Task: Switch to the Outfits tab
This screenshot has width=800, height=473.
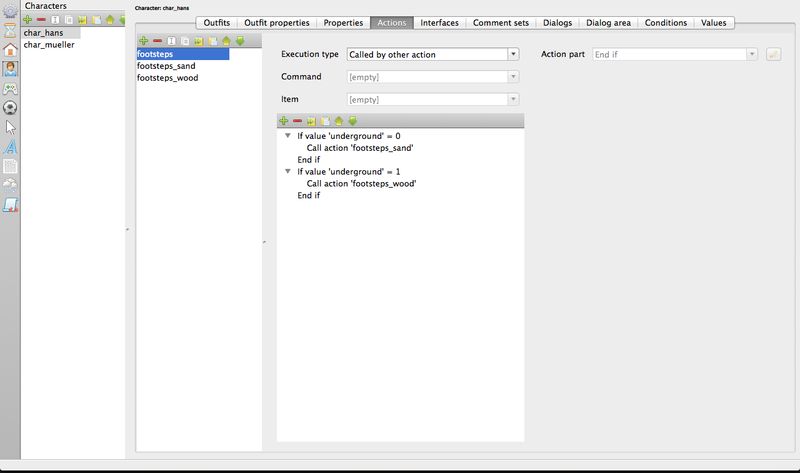Action: click(217, 22)
